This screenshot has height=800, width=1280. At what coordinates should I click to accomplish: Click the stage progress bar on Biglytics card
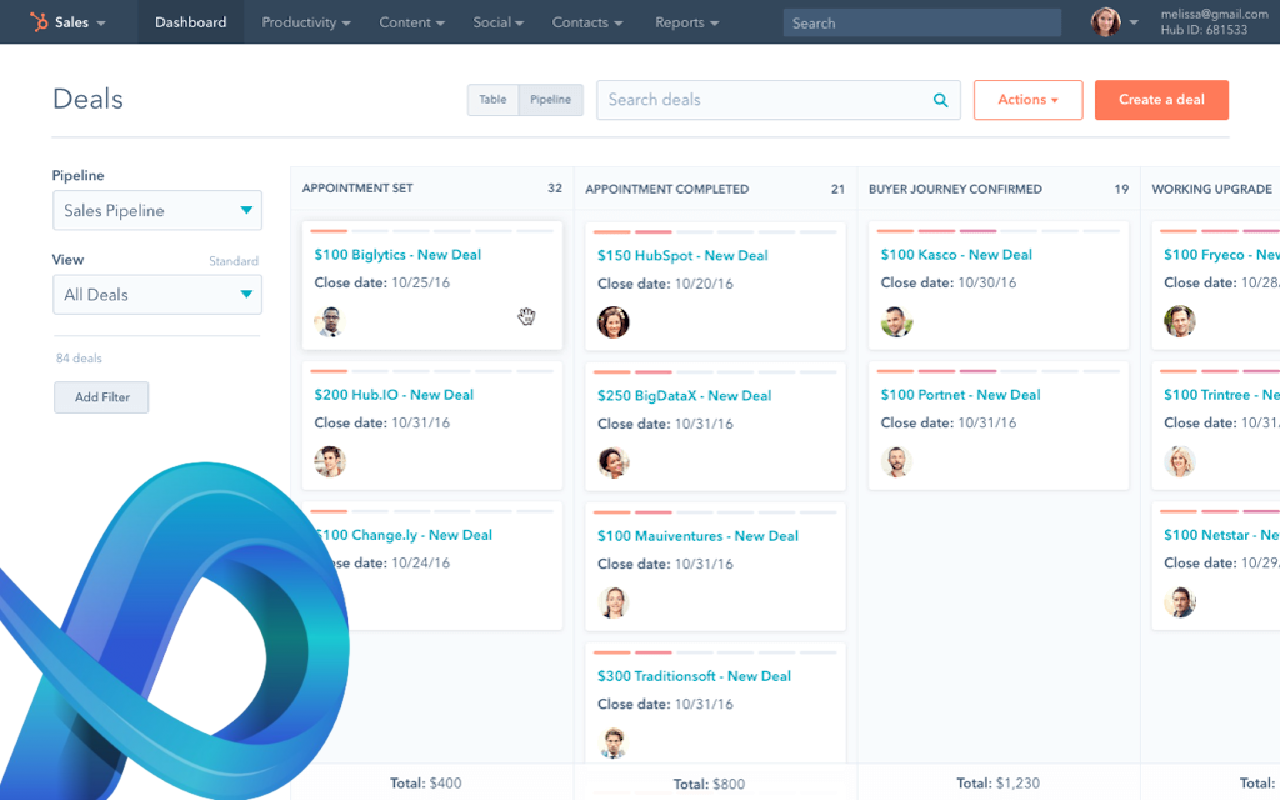pos(432,231)
